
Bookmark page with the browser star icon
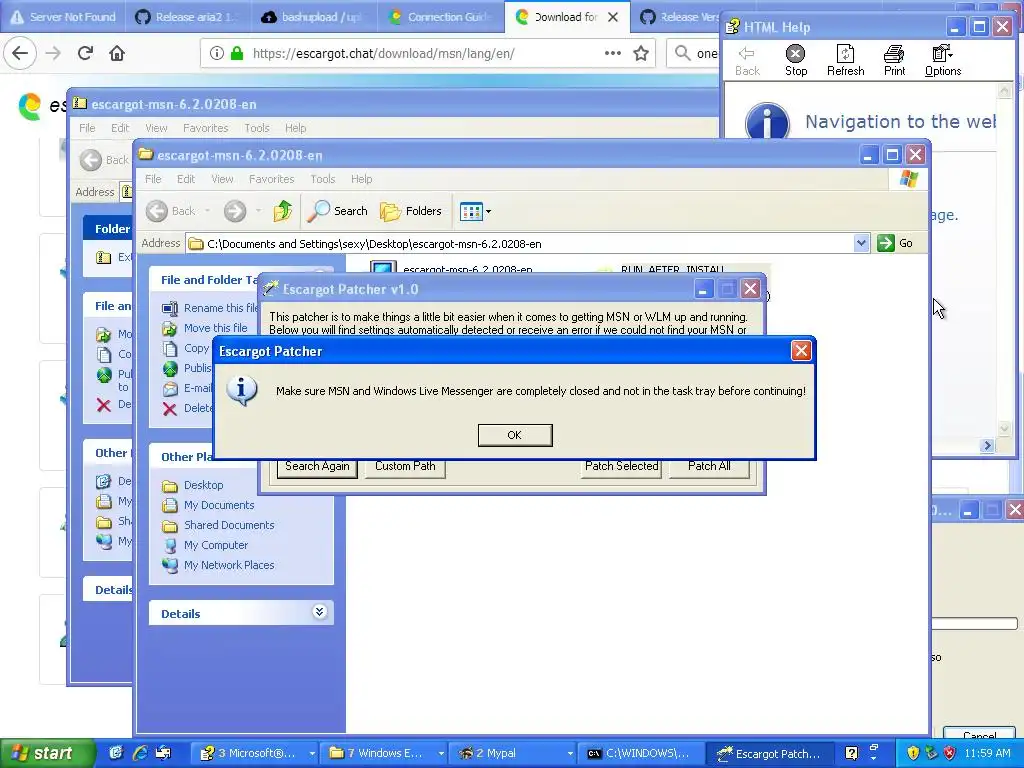coord(641,54)
